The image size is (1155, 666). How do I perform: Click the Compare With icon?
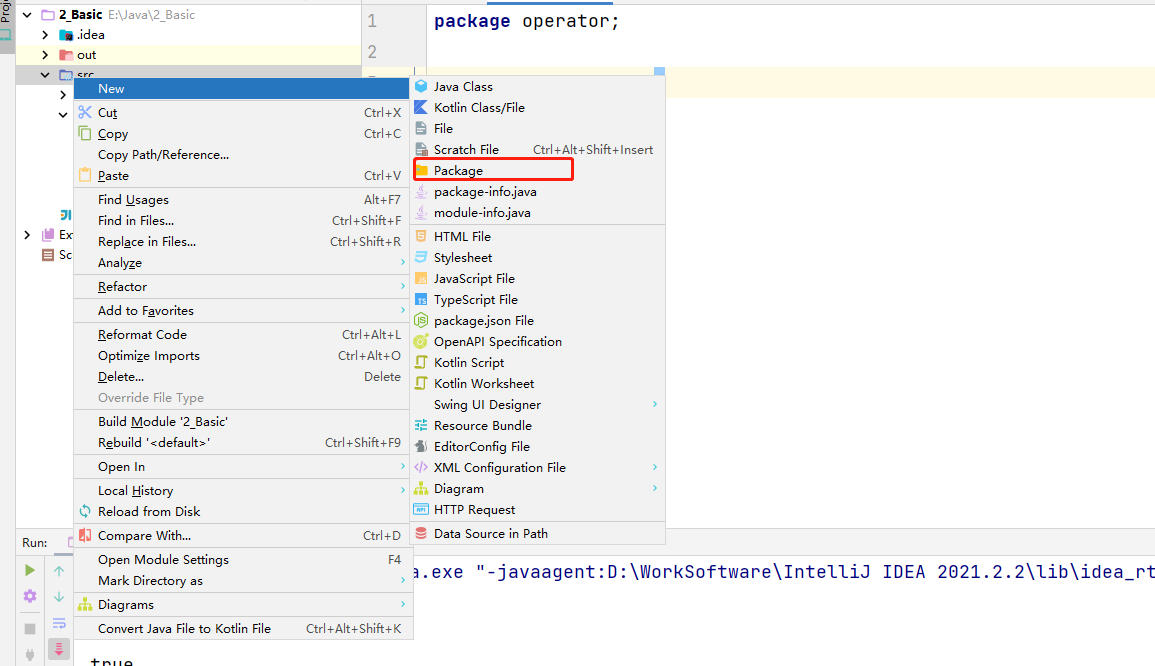click(x=85, y=536)
